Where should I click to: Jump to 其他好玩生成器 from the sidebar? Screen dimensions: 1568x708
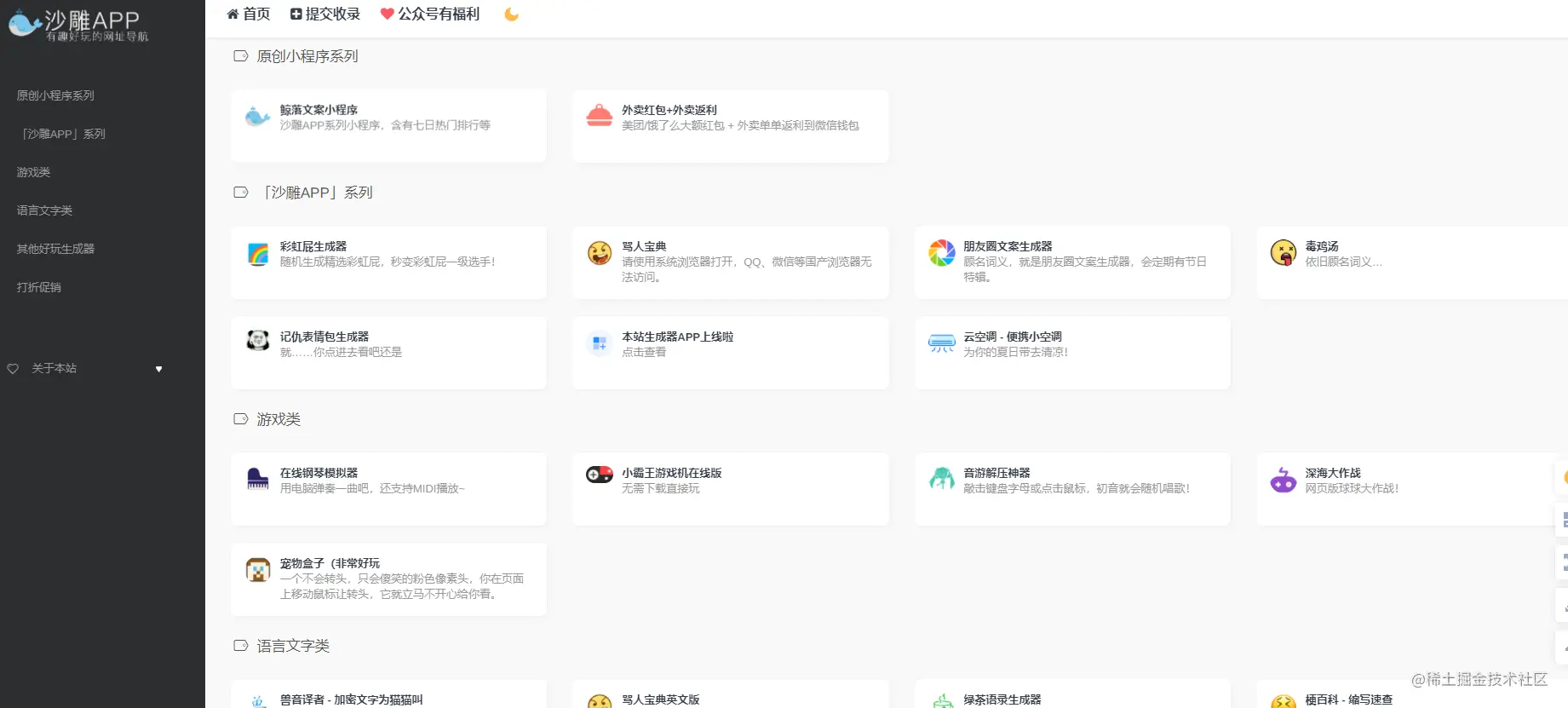click(x=55, y=249)
